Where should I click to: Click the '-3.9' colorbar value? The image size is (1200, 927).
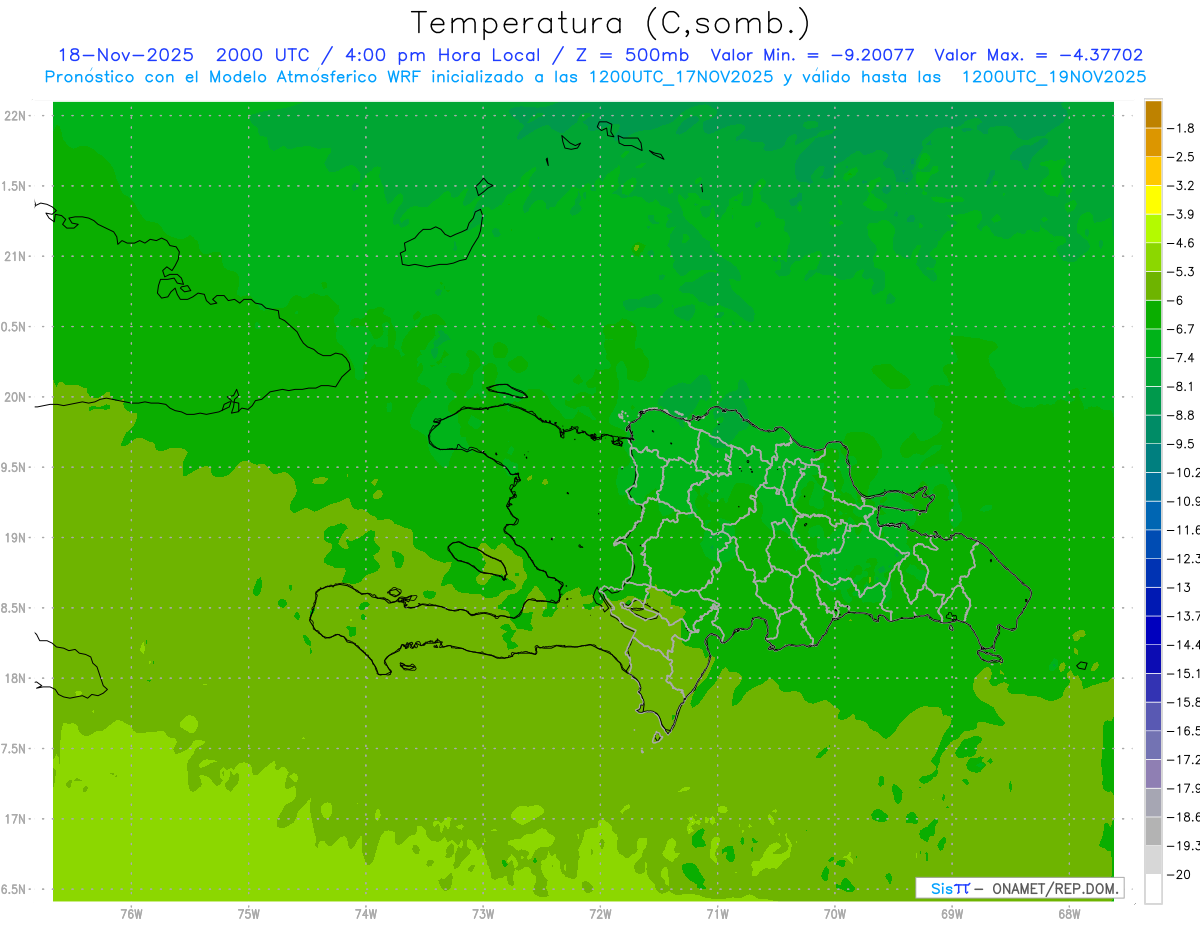click(1181, 214)
